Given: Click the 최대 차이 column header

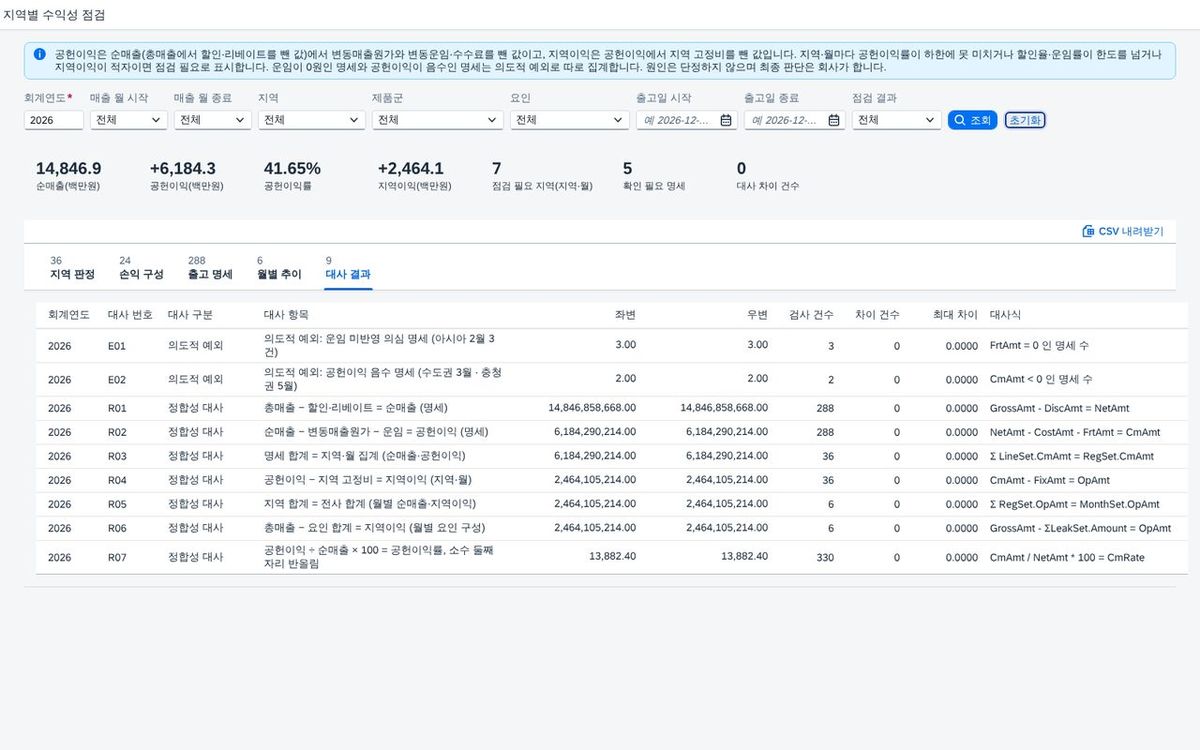Looking at the screenshot, I should tap(955, 315).
